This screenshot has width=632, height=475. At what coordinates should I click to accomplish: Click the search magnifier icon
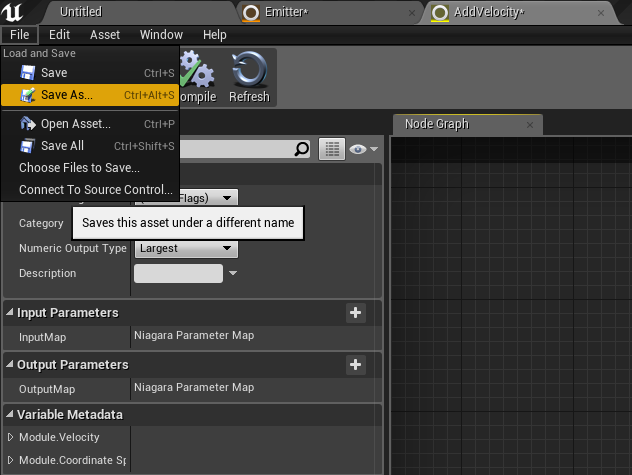301,149
